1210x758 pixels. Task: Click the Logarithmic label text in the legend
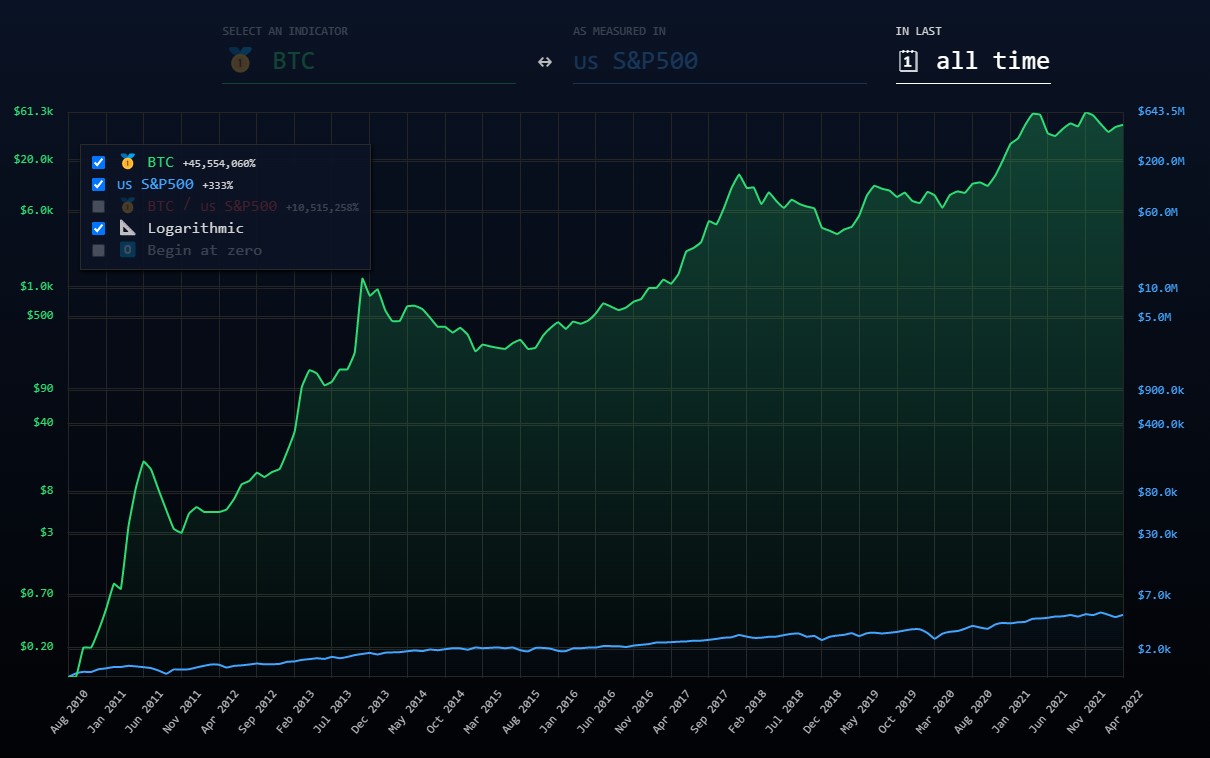(195, 228)
